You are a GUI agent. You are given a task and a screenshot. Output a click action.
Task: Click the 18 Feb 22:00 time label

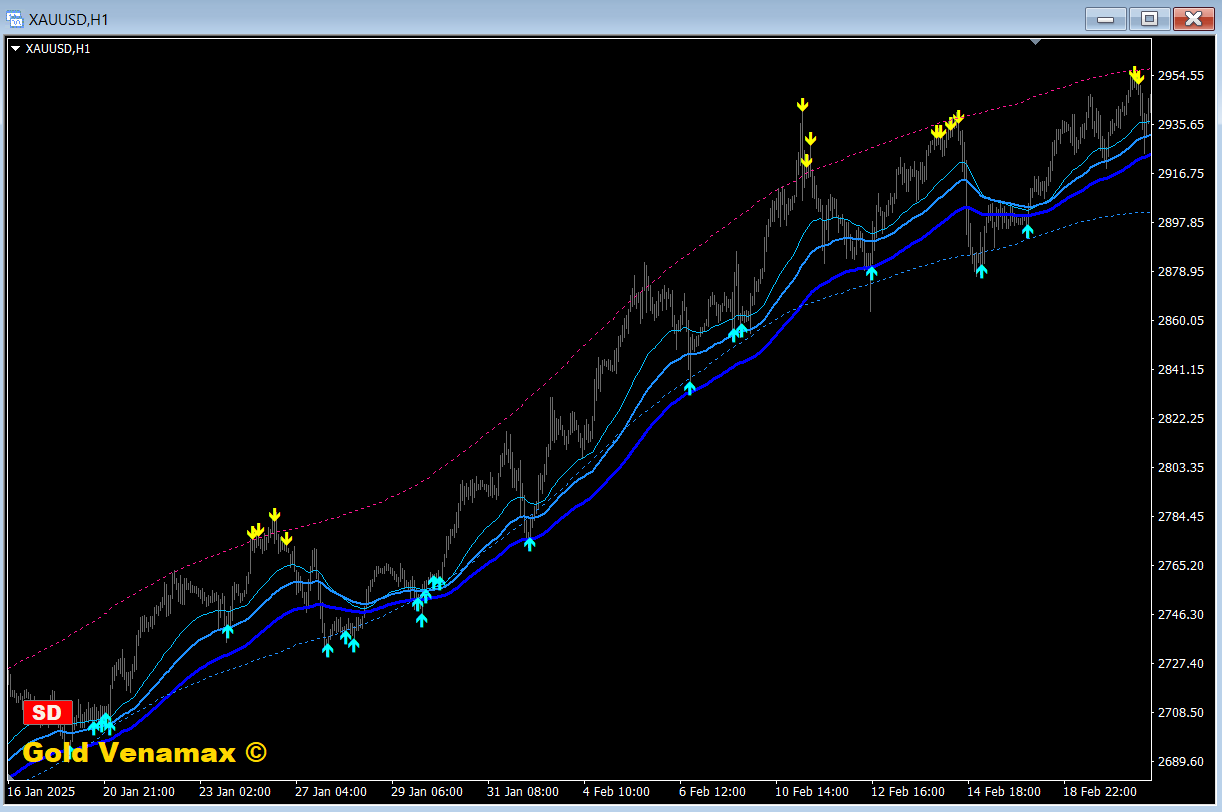(x=1099, y=792)
